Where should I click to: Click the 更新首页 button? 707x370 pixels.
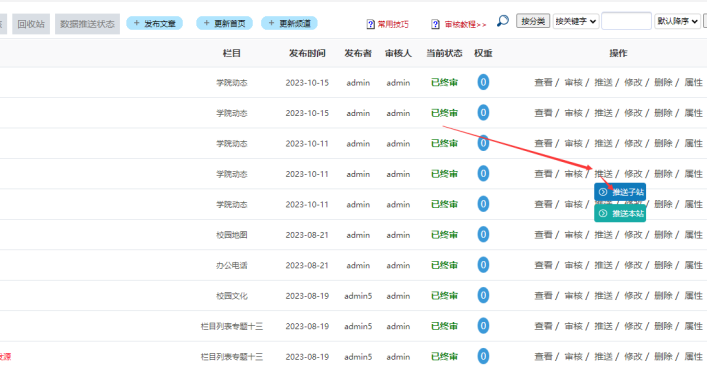[225, 23]
